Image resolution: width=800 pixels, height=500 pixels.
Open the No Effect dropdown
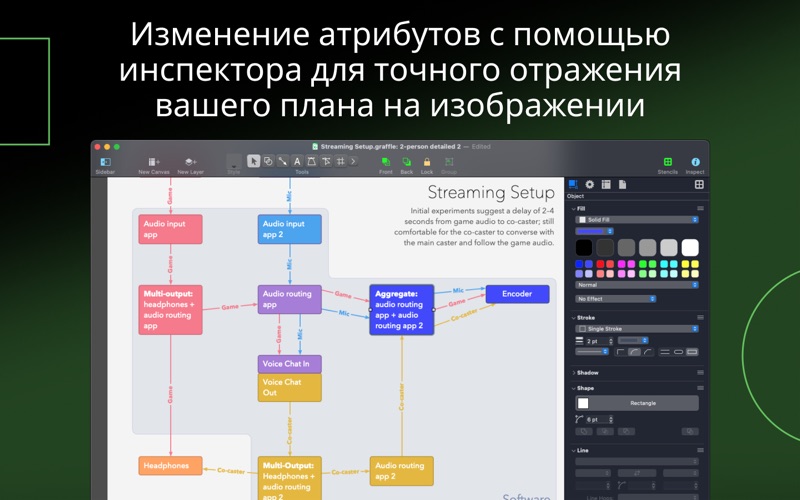(x=616, y=298)
